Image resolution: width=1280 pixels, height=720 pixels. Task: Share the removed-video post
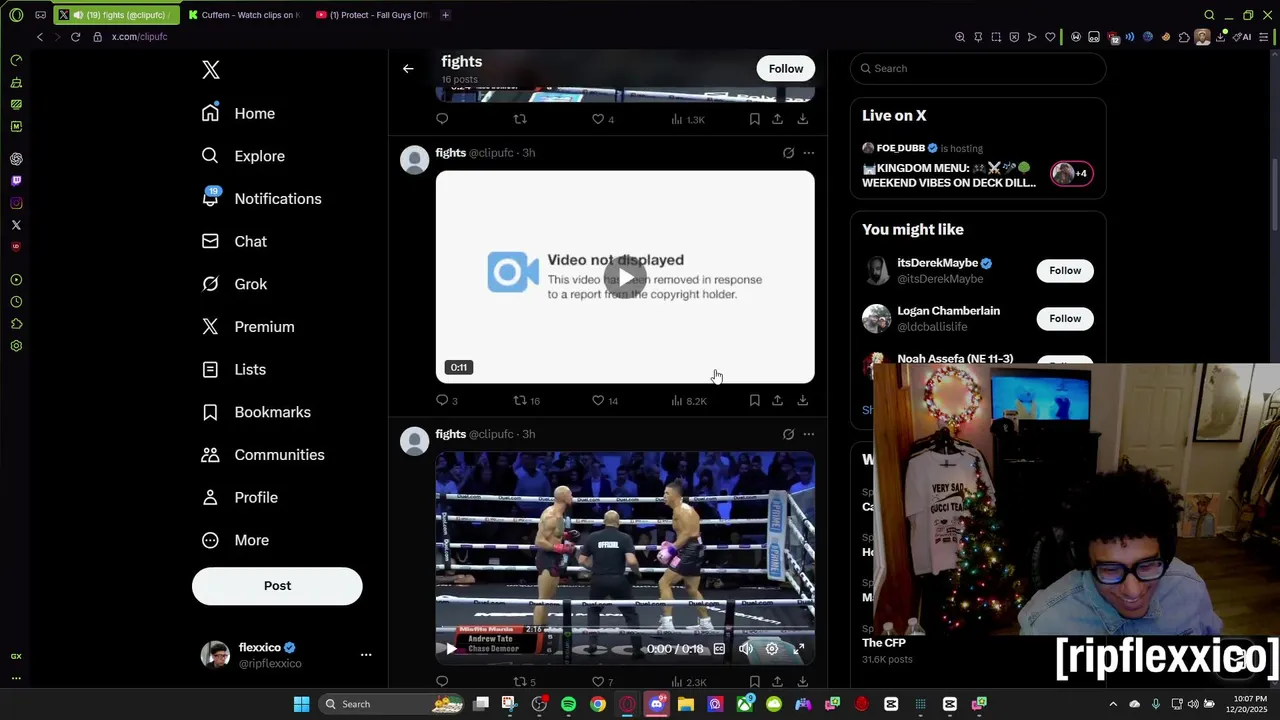(777, 400)
